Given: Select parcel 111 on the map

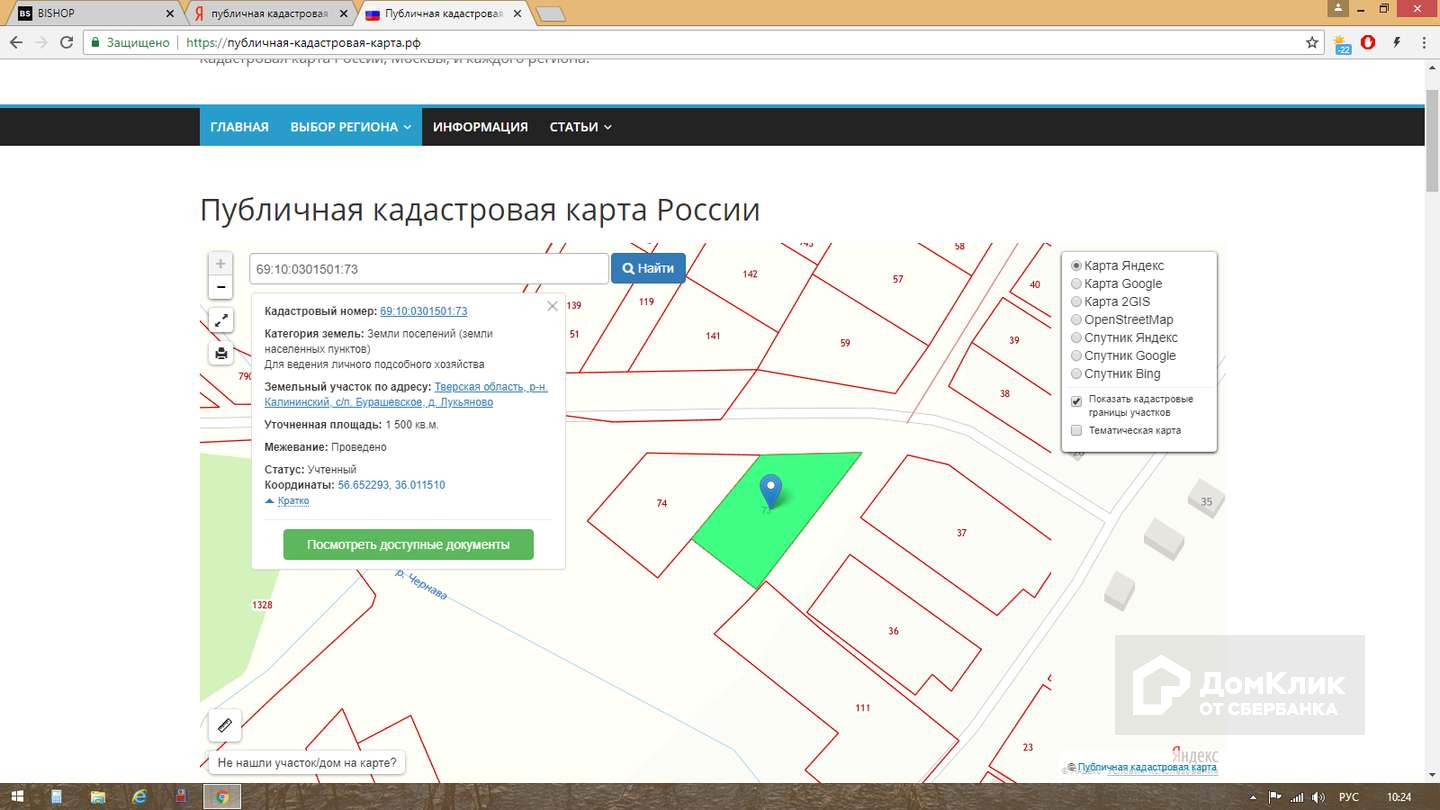Looking at the screenshot, I should pyautogui.click(x=862, y=708).
